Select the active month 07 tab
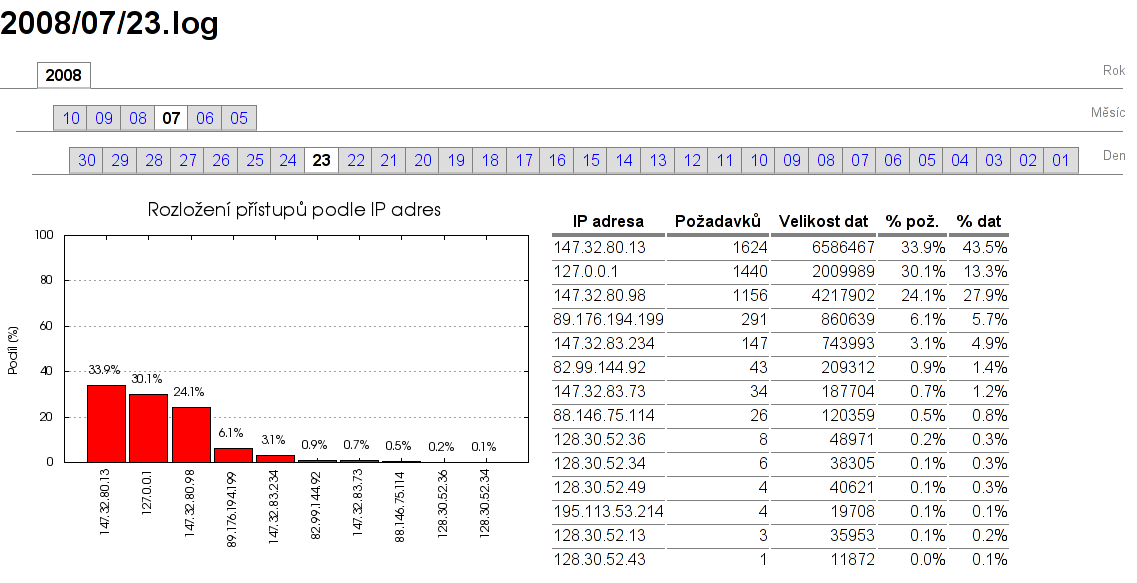Viewport: 1137px width, 583px height. tap(171, 118)
